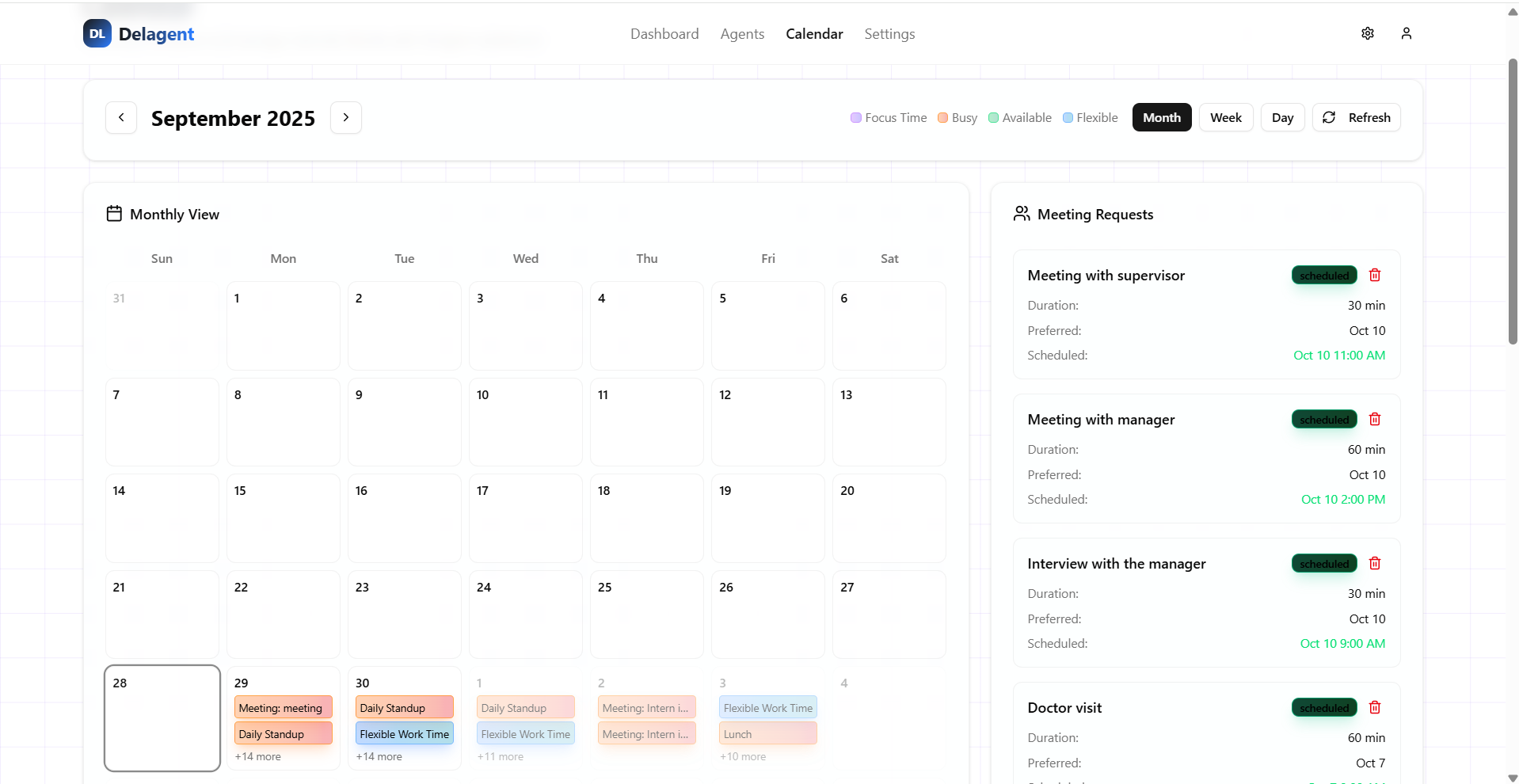The width and height of the screenshot is (1519, 784).
Task: Open Daily Standup event on September 29
Action: [x=283, y=733]
